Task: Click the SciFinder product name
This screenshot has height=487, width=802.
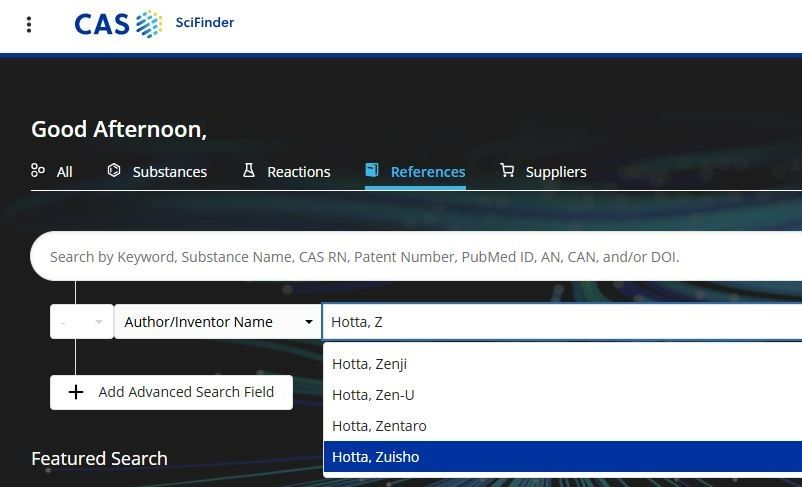Action: [x=205, y=23]
